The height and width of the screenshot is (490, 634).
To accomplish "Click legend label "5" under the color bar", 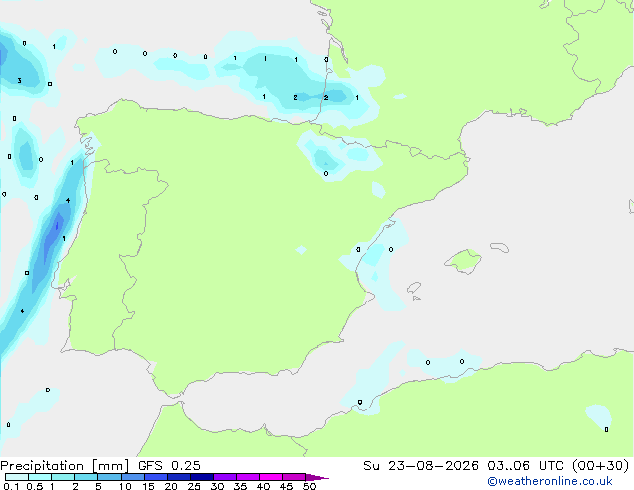I will coord(98,486).
